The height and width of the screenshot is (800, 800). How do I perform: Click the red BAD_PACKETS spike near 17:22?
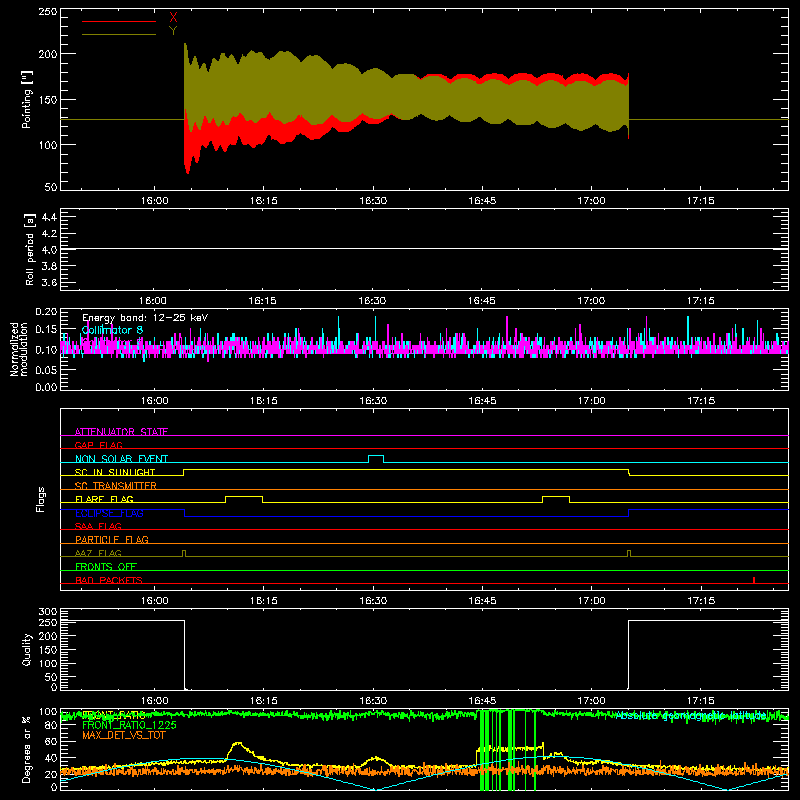(754, 580)
